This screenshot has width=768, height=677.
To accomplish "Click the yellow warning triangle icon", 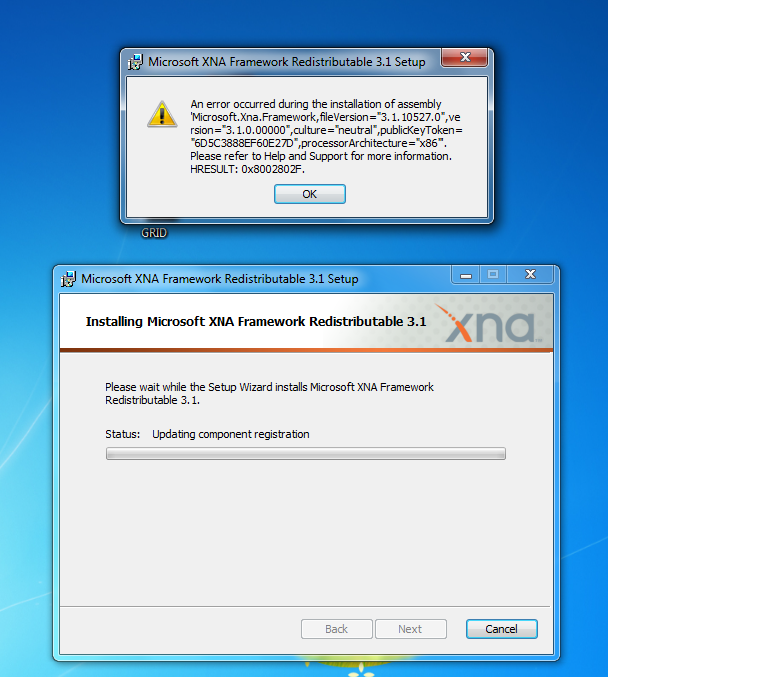I will [x=162, y=115].
